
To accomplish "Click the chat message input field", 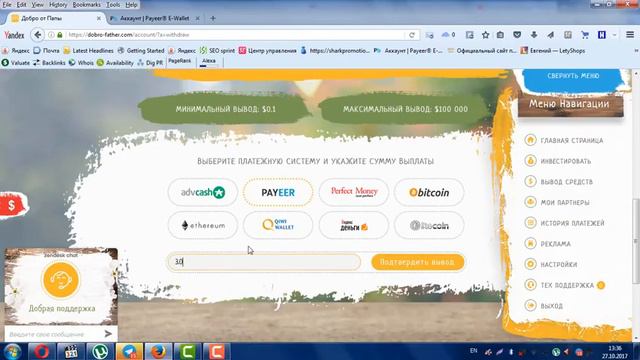I will (53, 334).
